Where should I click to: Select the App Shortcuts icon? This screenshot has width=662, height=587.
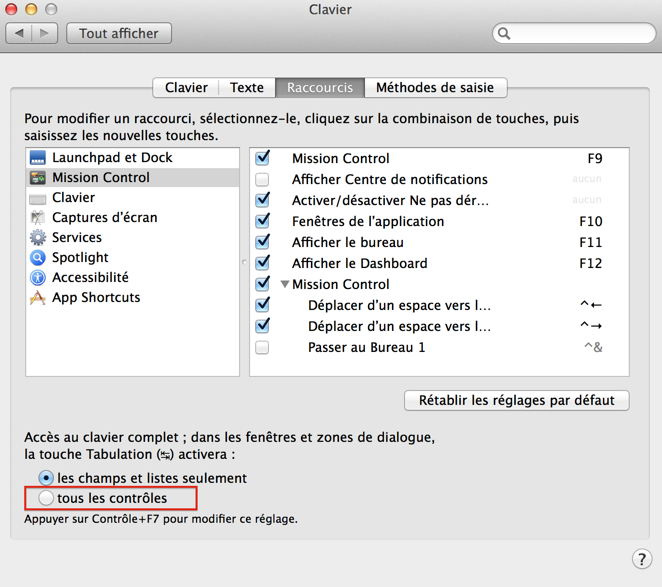[38, 298]
